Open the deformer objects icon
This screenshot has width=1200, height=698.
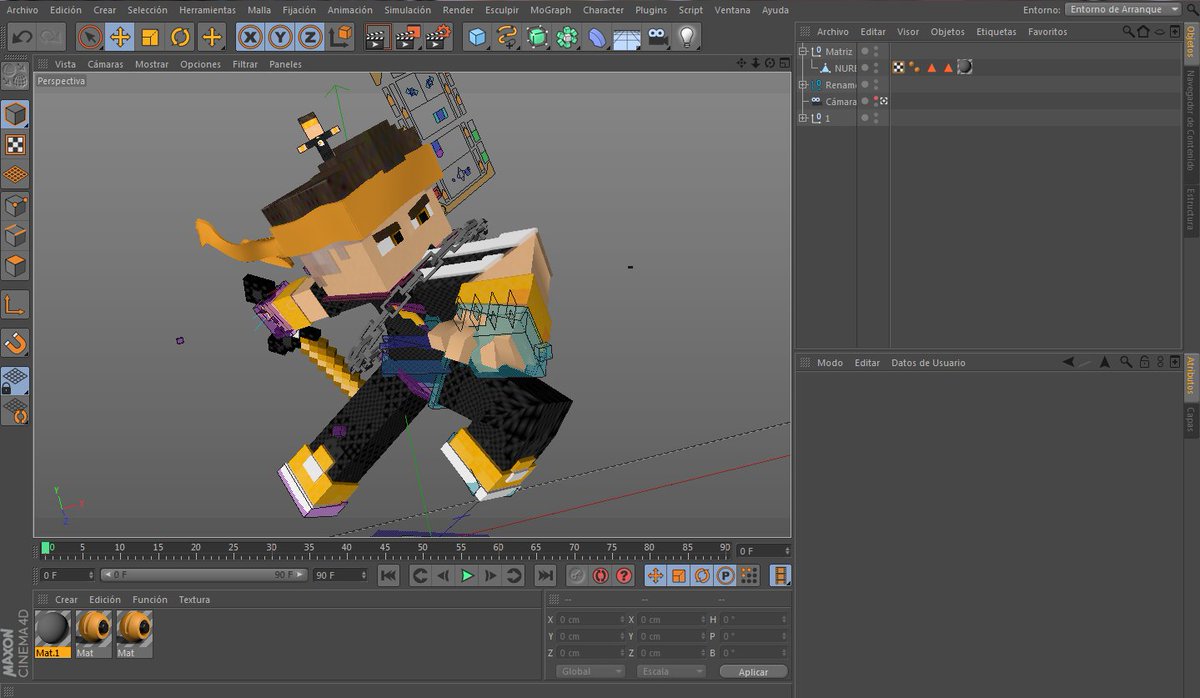[x=597, y=38]
